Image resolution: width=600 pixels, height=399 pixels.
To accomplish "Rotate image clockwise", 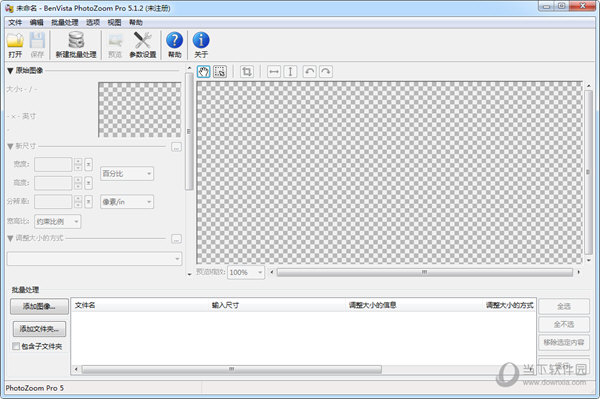I will point(326,72).
